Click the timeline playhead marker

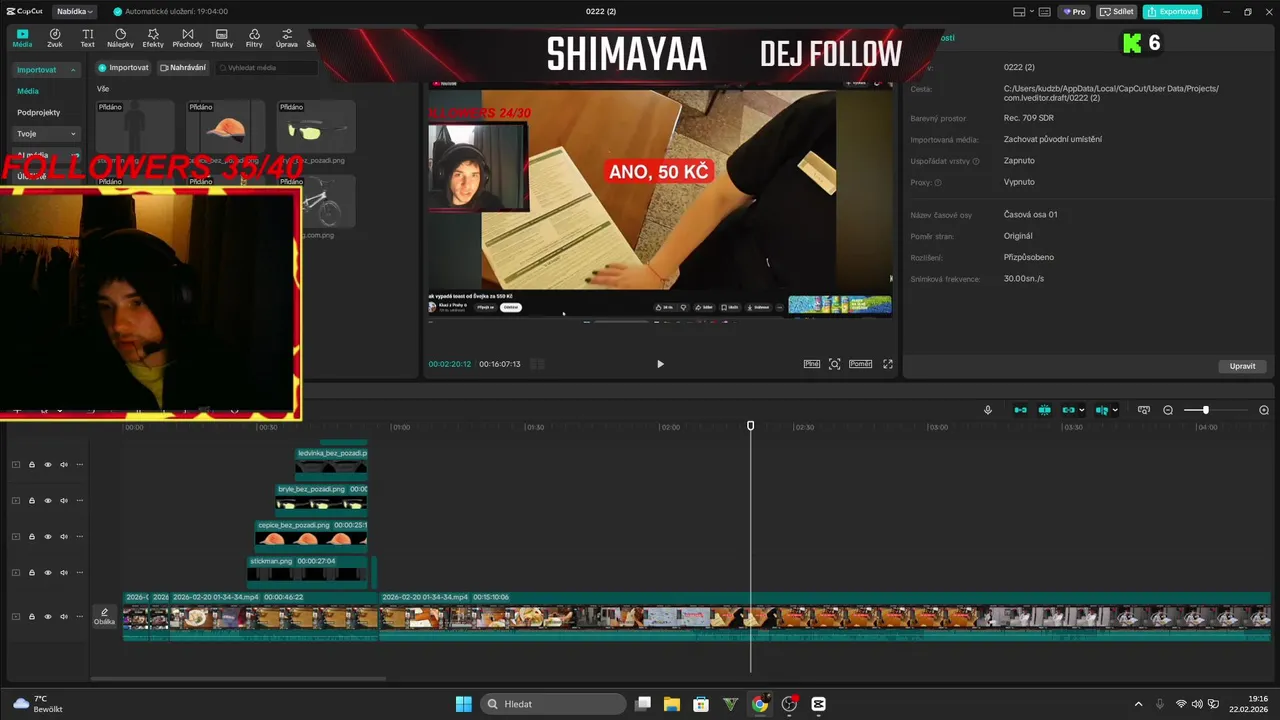click(x=750, y=426)
